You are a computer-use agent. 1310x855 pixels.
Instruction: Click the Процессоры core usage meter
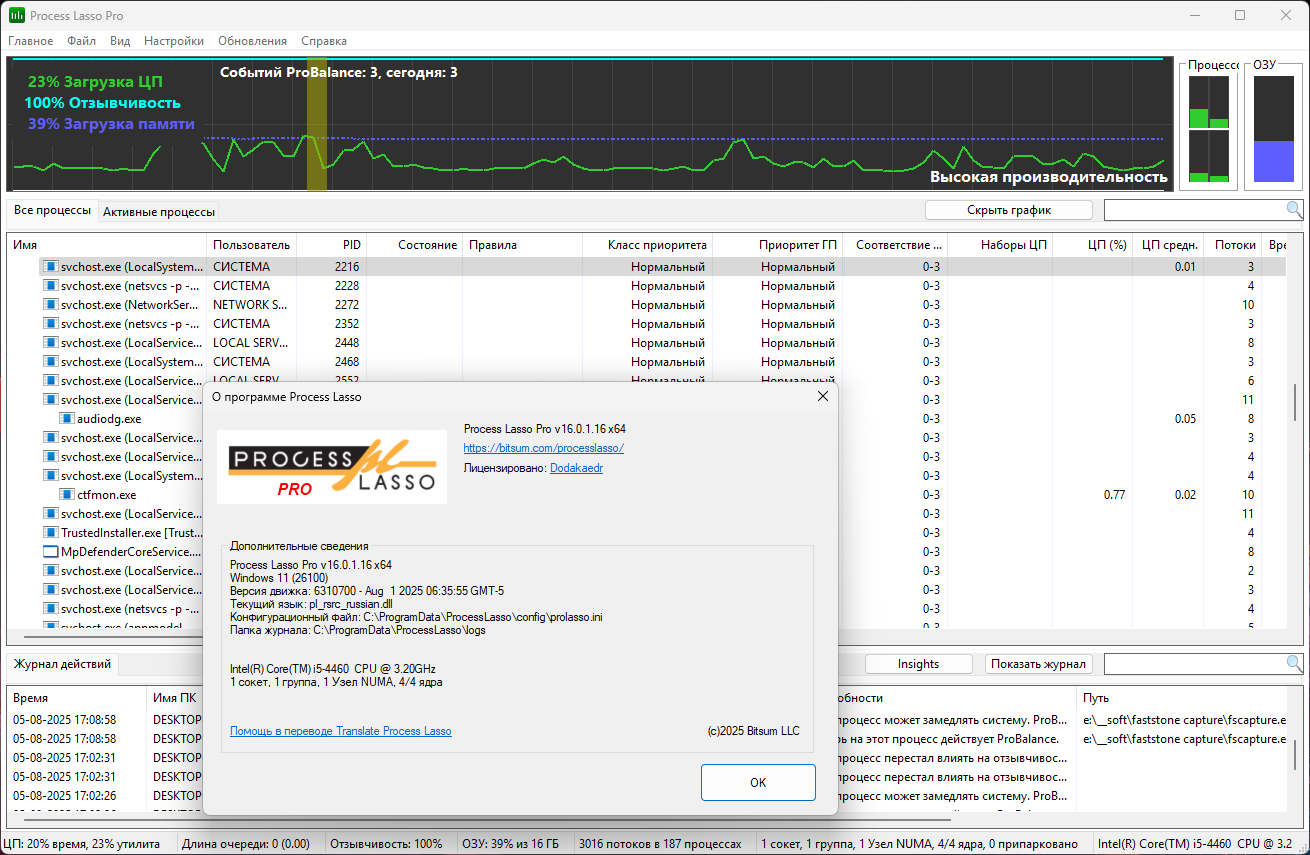click(1209, 130)
